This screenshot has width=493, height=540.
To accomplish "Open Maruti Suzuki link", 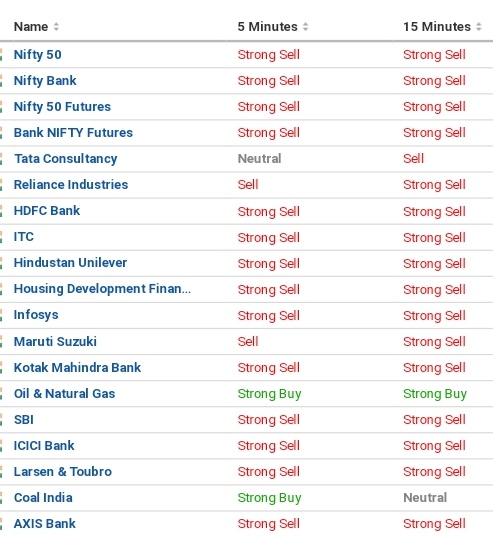I will click(55, 342).
